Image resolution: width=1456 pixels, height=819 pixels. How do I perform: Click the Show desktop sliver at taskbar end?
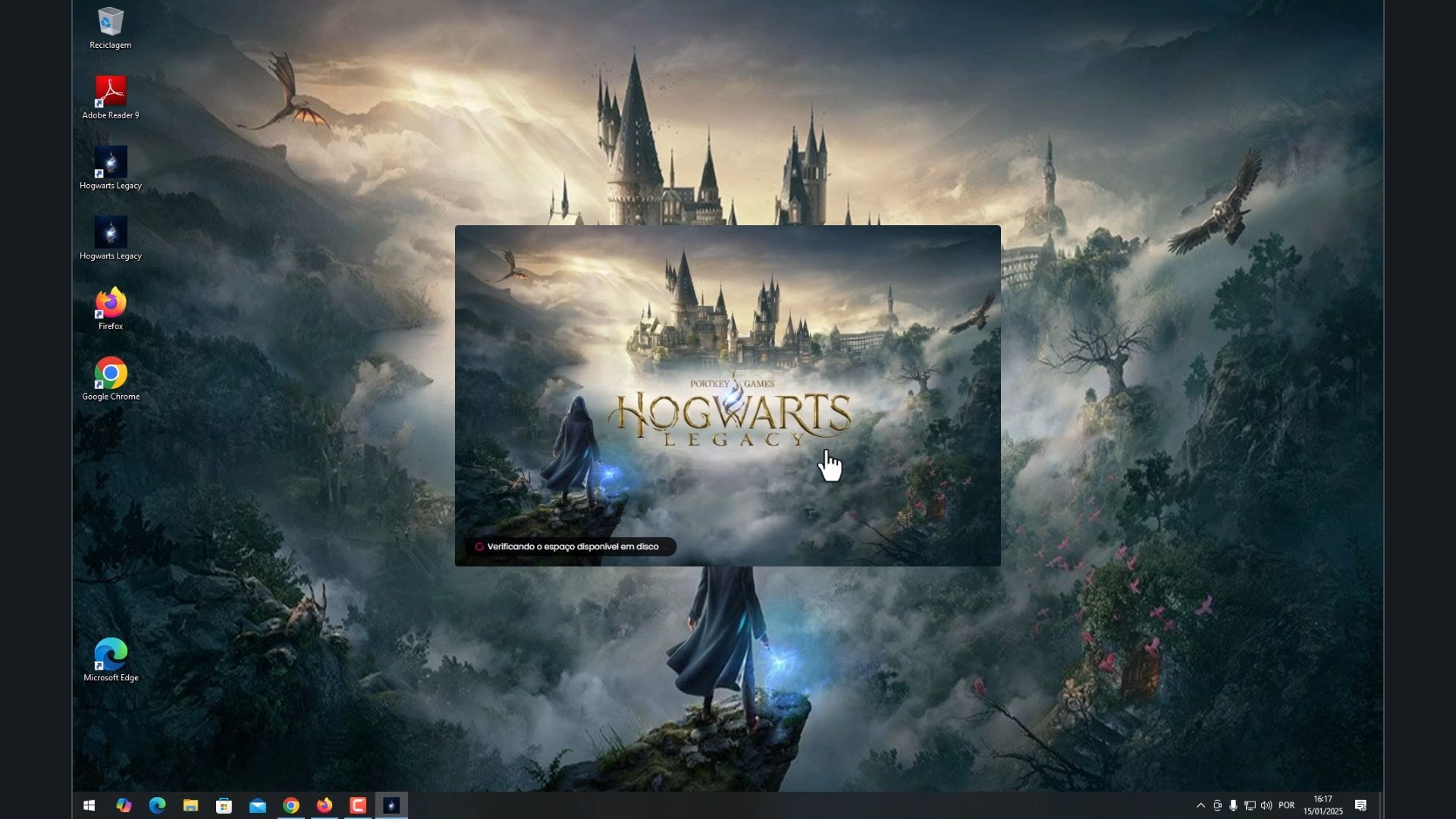click(x=1380, y=805)
